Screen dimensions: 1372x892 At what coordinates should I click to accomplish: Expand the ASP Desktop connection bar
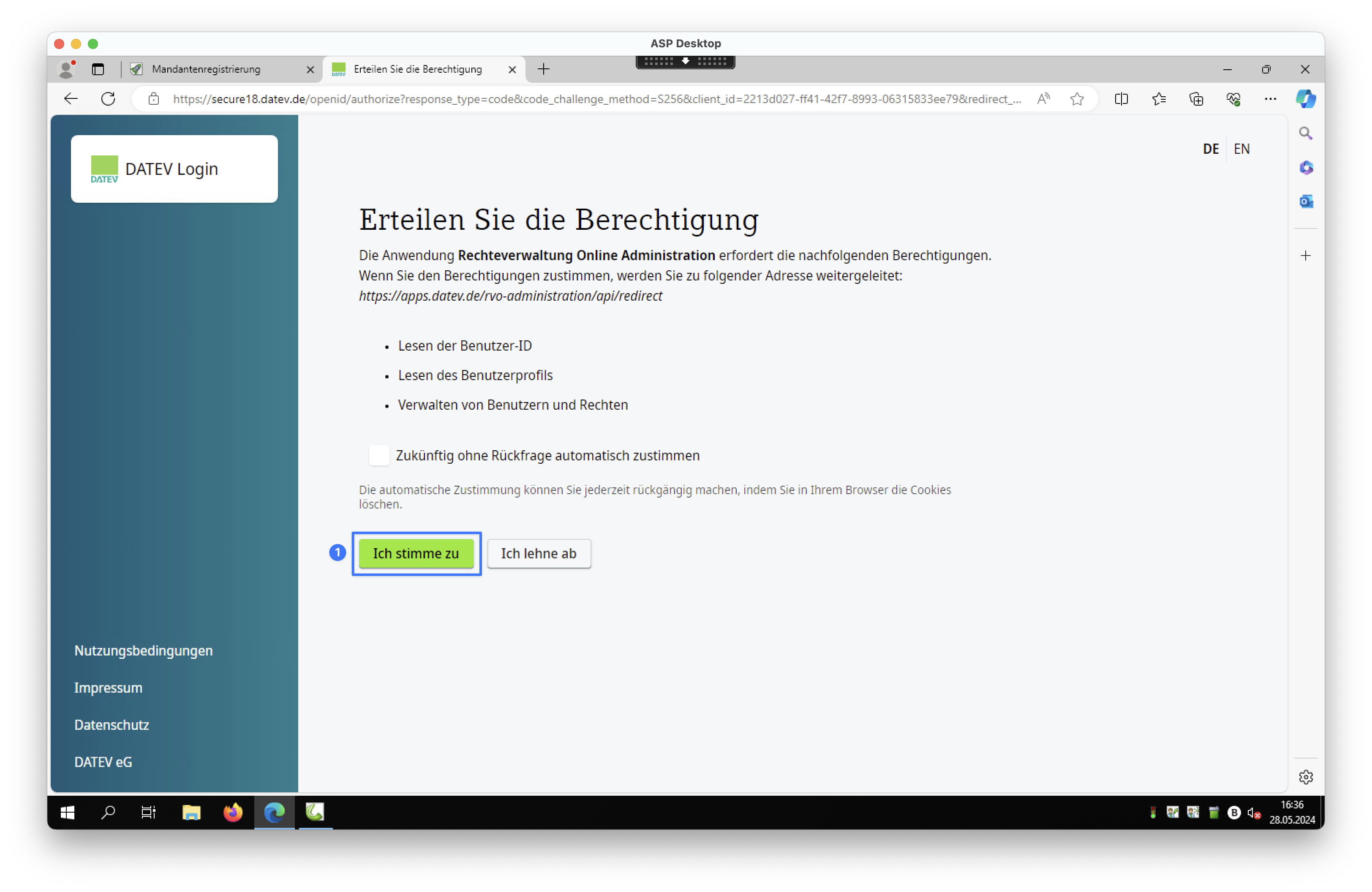(x=685, y=61)
